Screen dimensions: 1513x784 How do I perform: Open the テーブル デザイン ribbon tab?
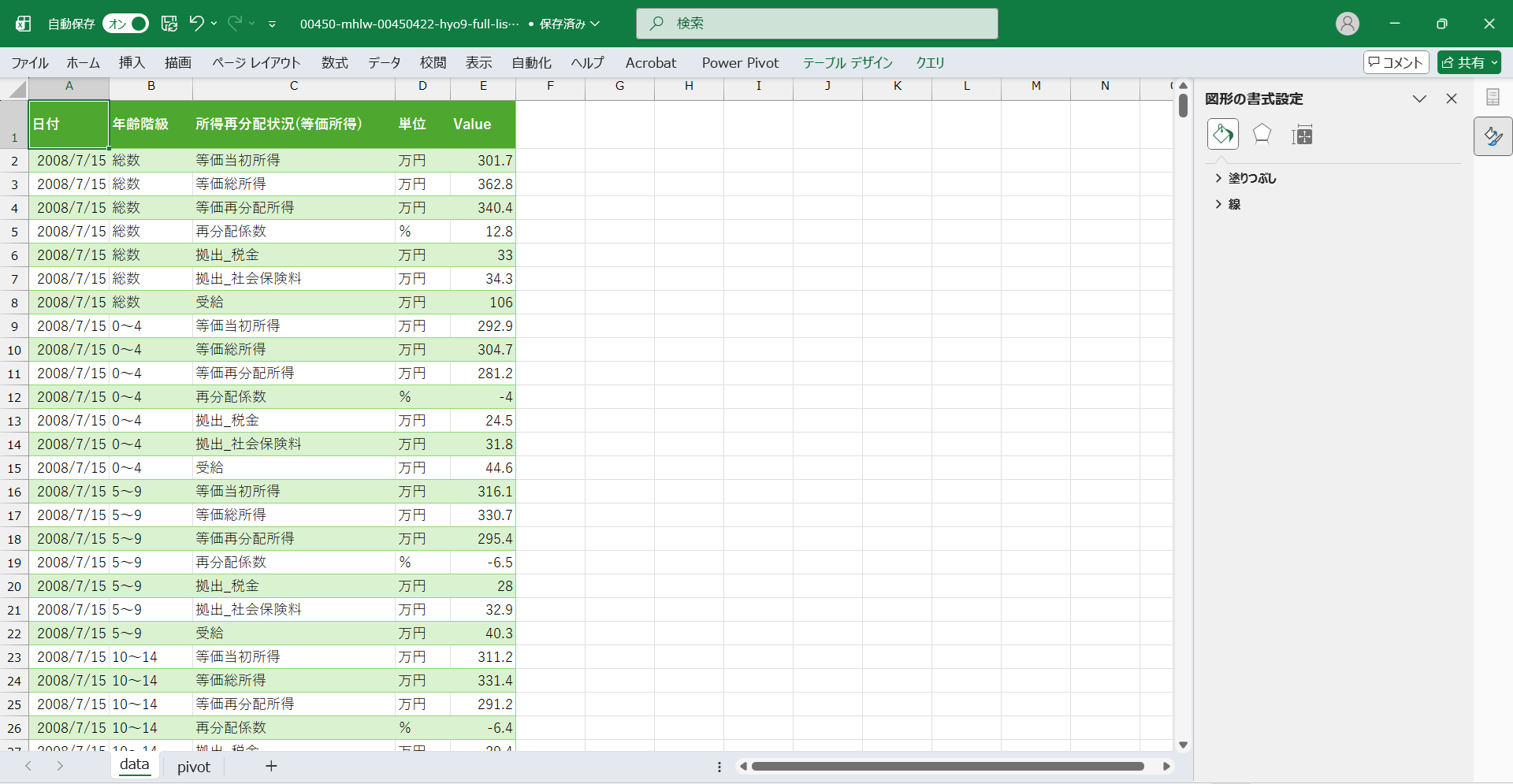click(847, 62)
